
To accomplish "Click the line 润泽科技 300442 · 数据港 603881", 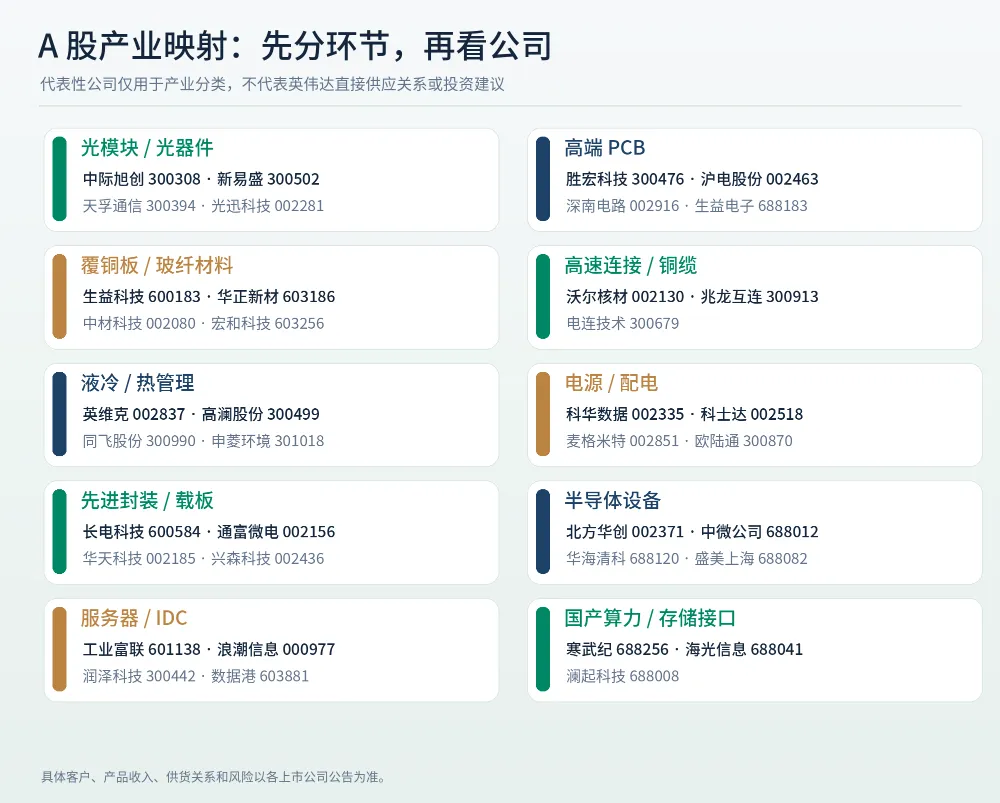I will (195, 676).
